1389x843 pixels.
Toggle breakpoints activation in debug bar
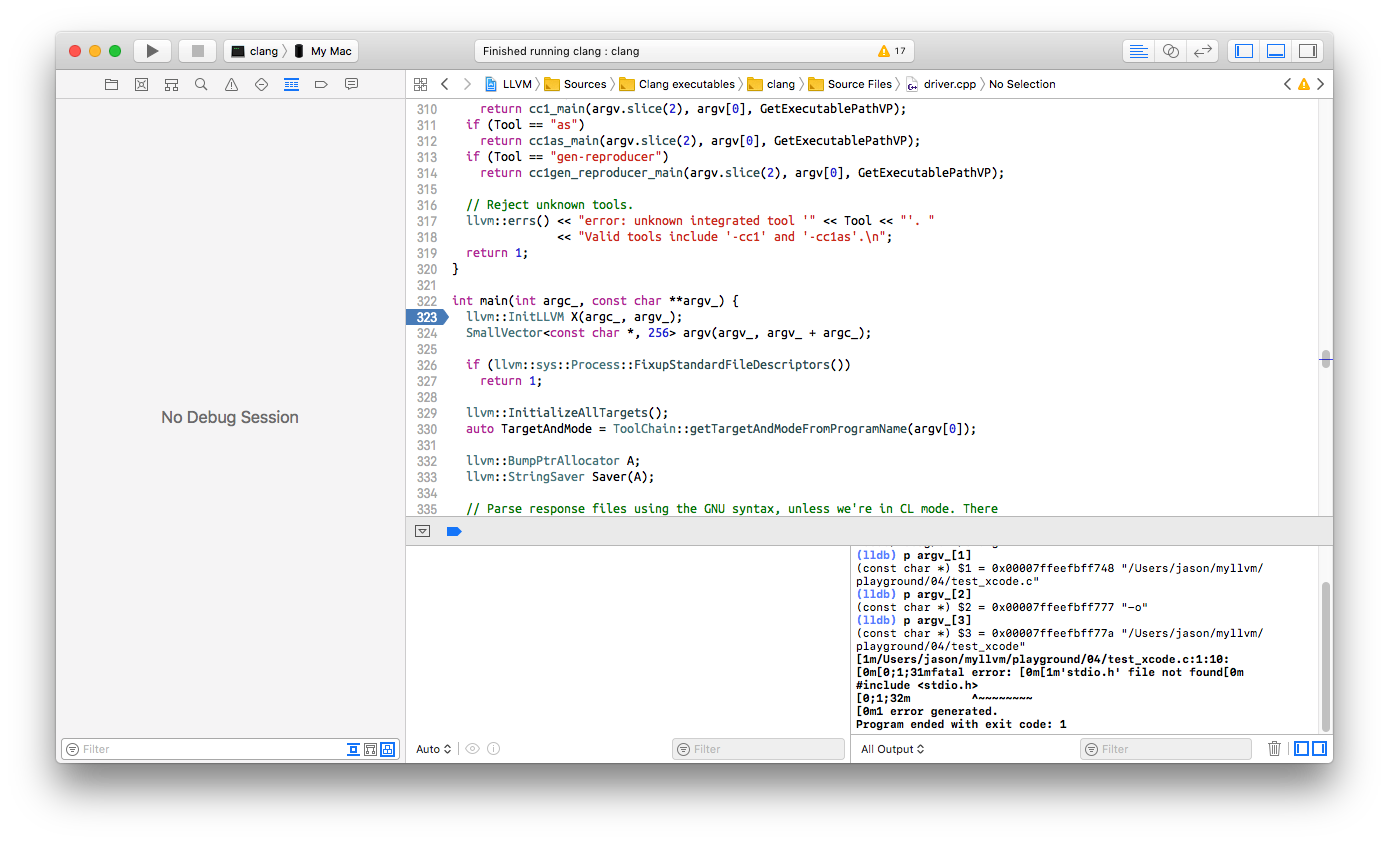(454, 532)
